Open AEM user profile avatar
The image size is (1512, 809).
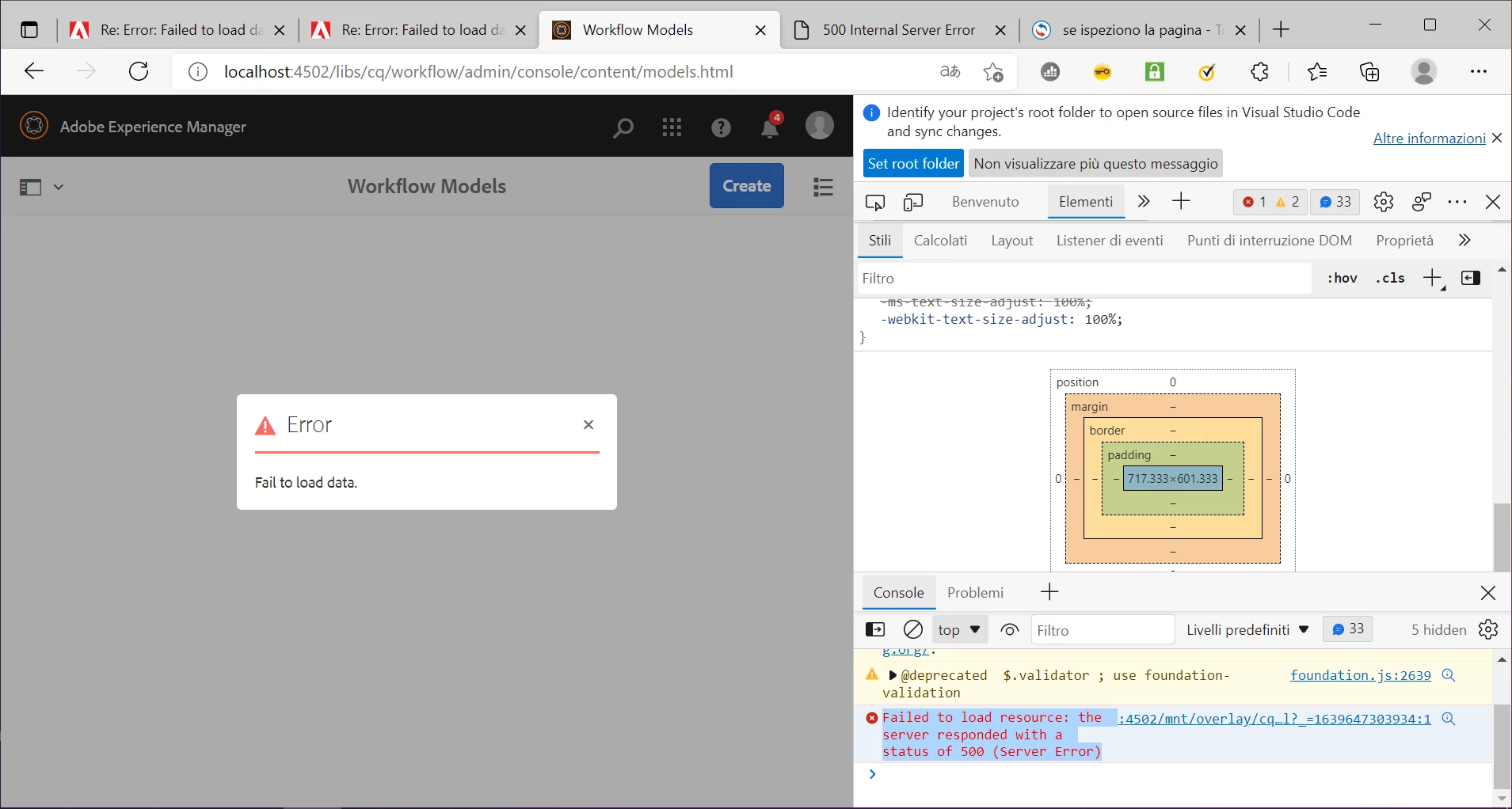click(820, 126)
